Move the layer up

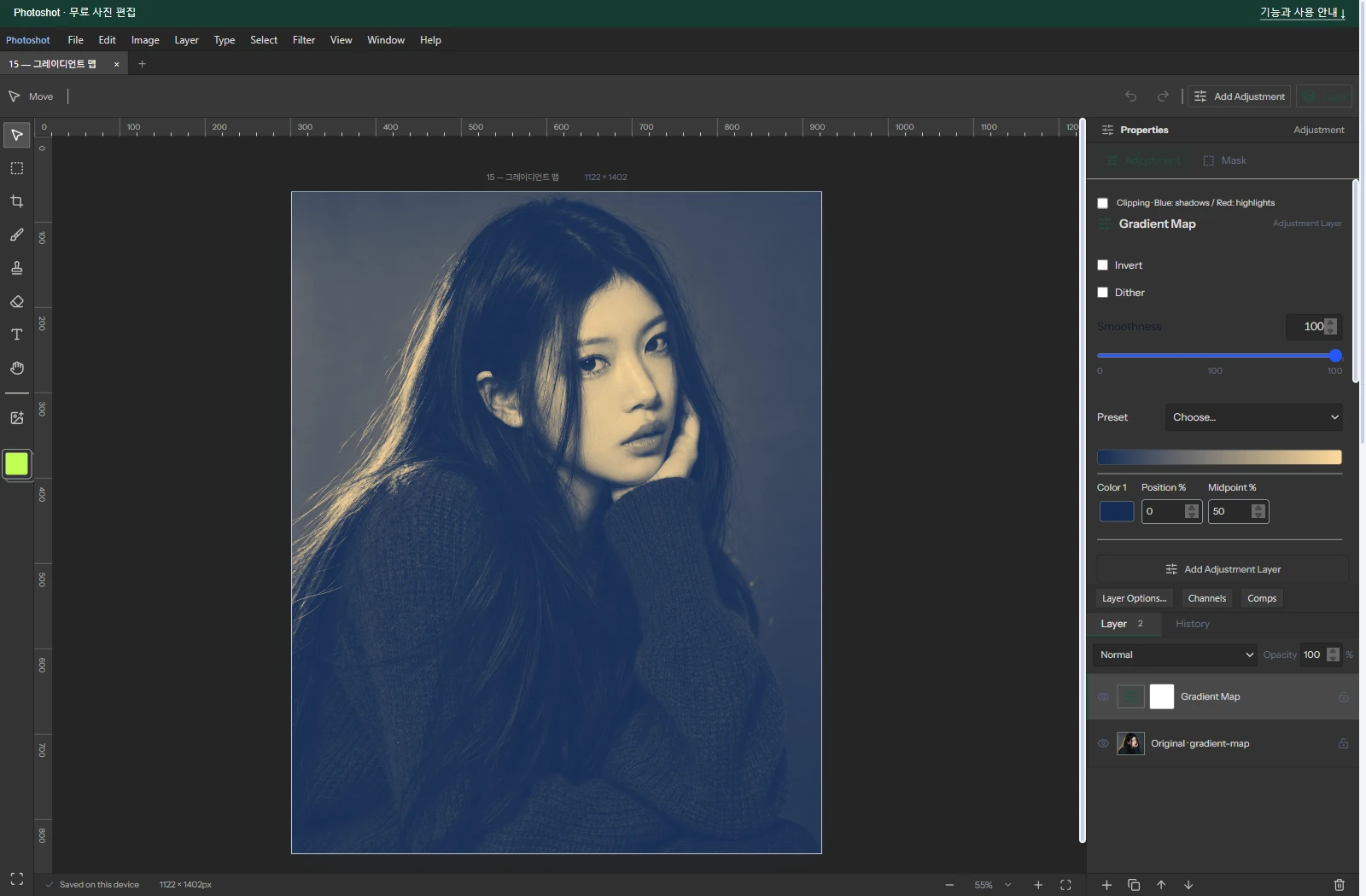point(1161,885)
